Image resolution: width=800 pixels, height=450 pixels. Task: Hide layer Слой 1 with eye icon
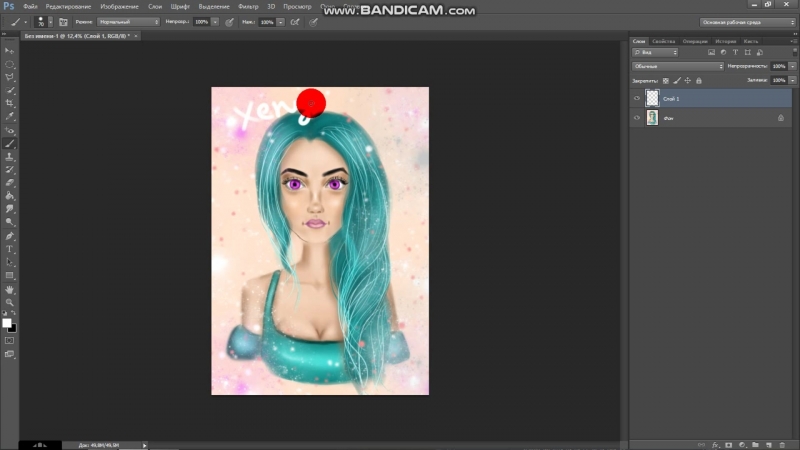pos(637,98)
